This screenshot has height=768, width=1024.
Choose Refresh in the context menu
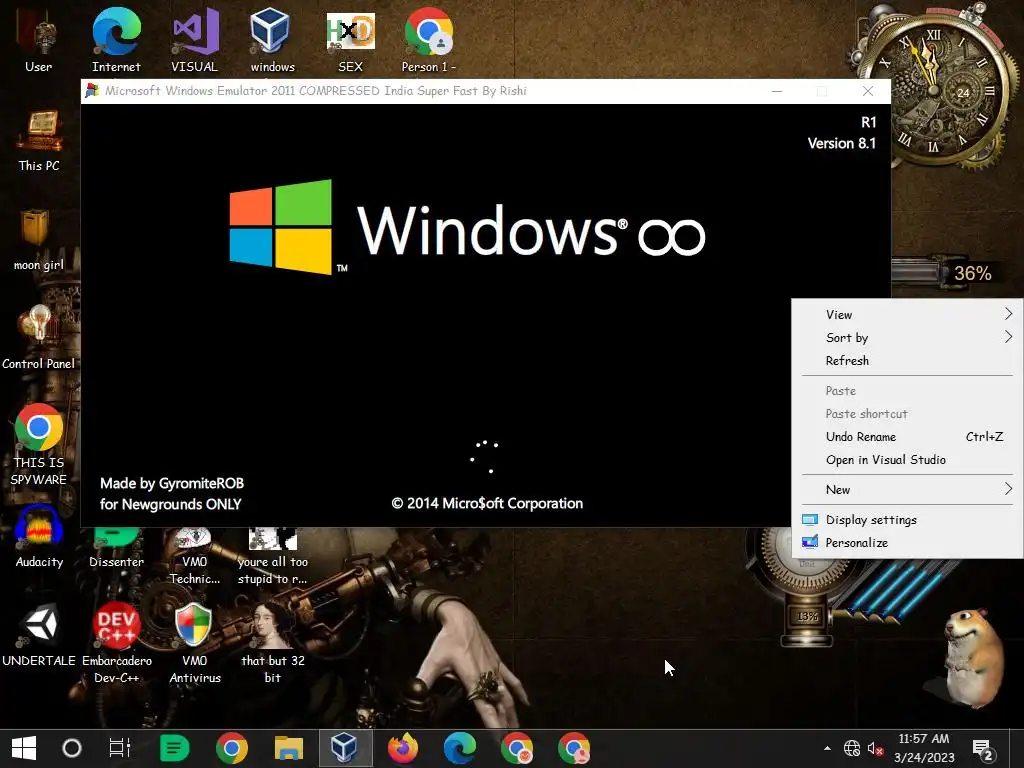click(x=908, y=360)
